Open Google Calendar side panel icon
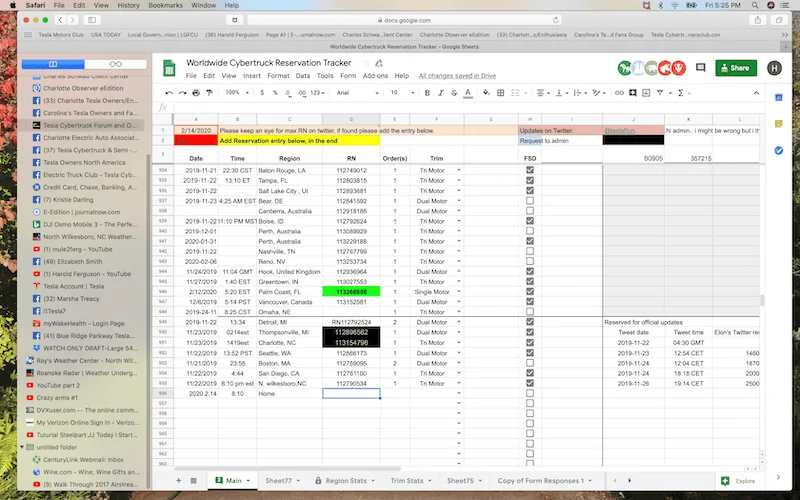This screenshot has width=800, height=500. [x=779, y=97]
